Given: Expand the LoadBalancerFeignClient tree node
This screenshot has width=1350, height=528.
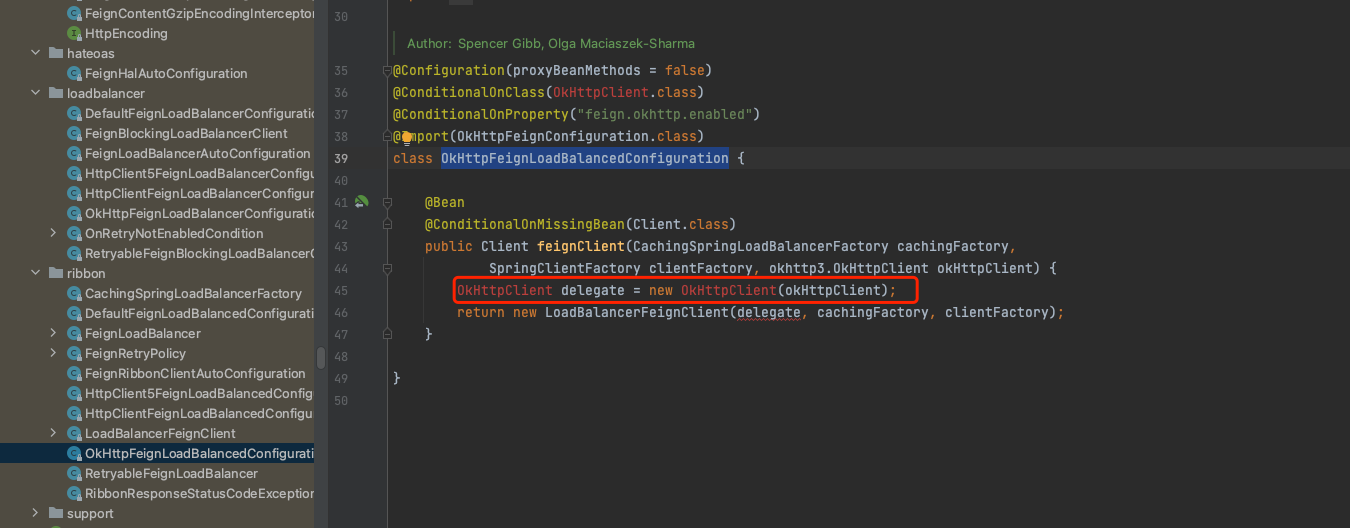Looking at the screenshot, I should tap(53, 433).
